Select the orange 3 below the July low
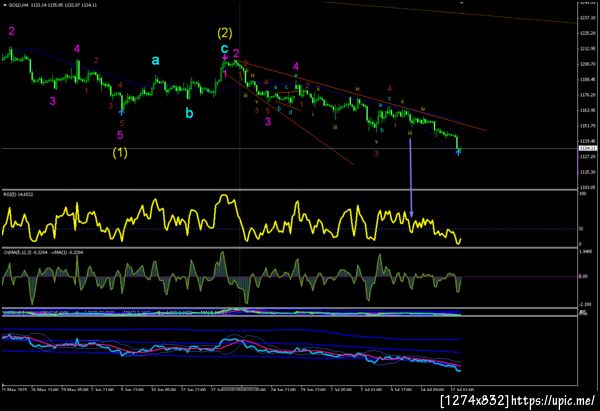 click(376, 153)
